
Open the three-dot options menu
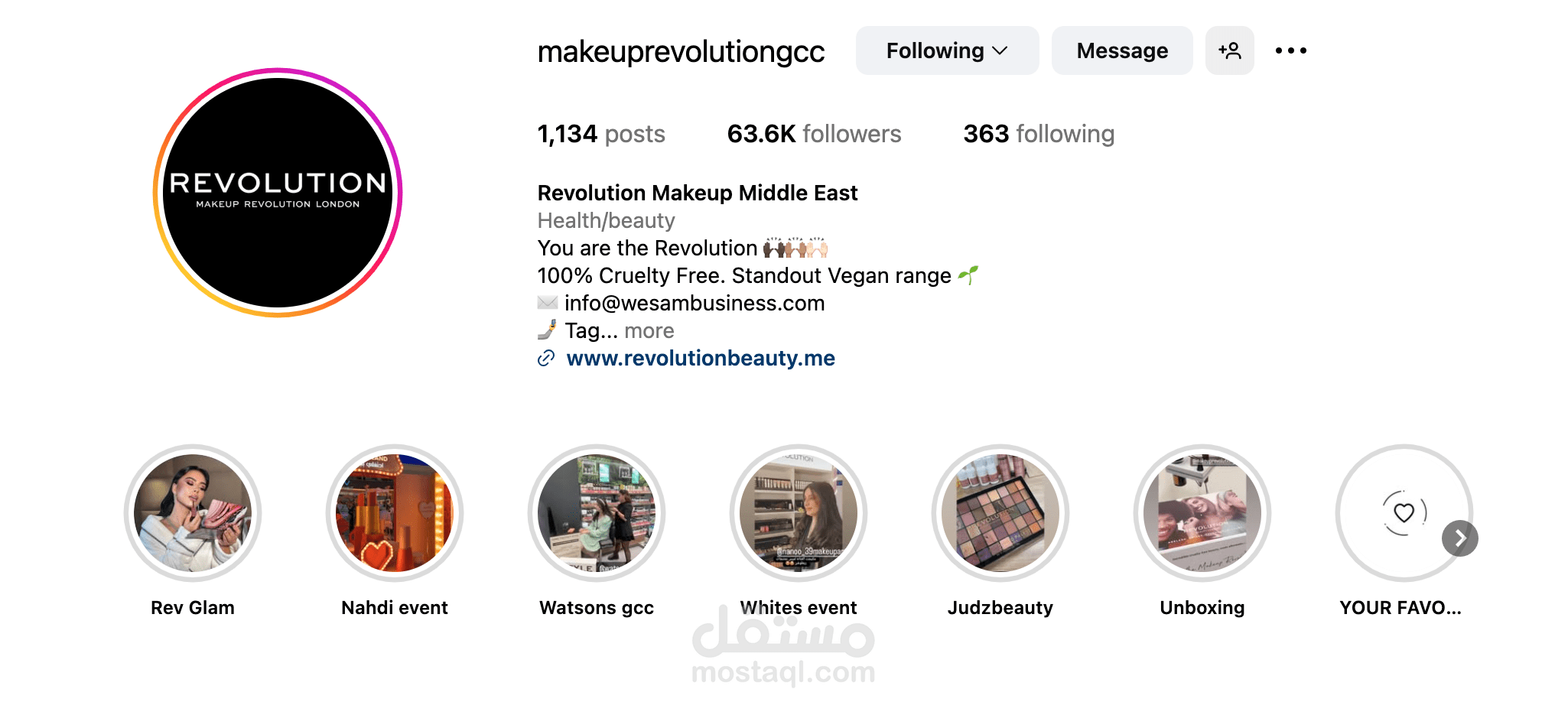point(1291,50)
